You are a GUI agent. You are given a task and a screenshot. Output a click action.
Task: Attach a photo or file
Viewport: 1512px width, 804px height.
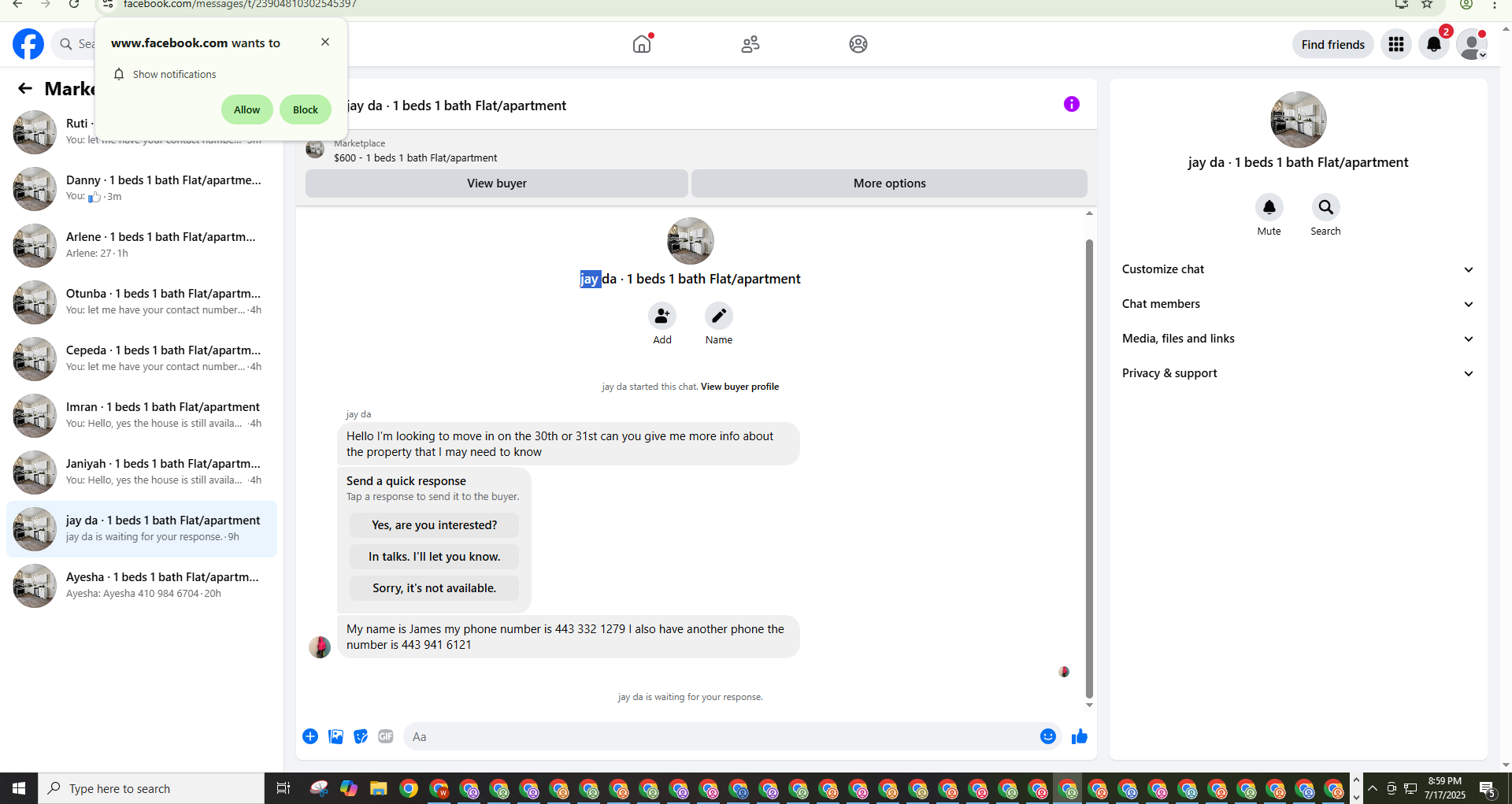[335, 736]
